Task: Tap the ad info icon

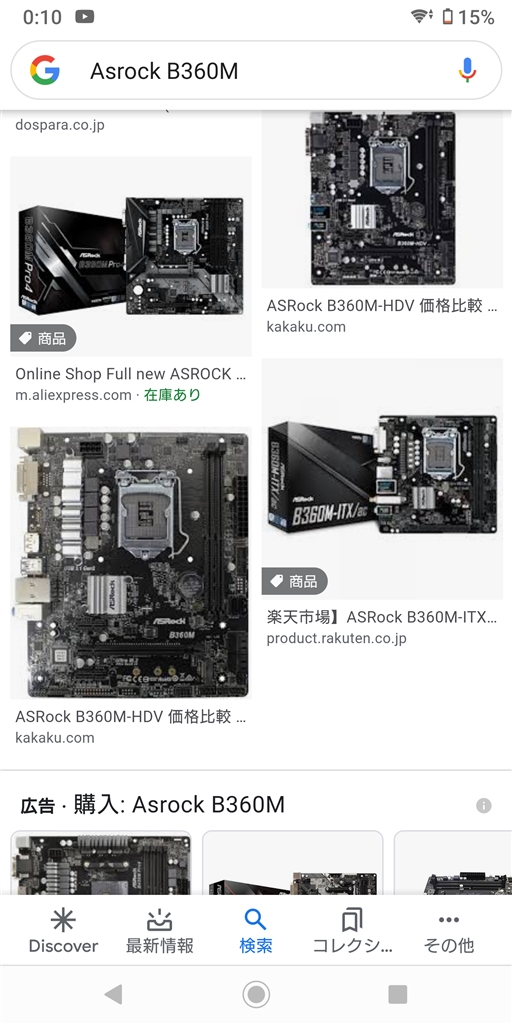Action: 483,805
